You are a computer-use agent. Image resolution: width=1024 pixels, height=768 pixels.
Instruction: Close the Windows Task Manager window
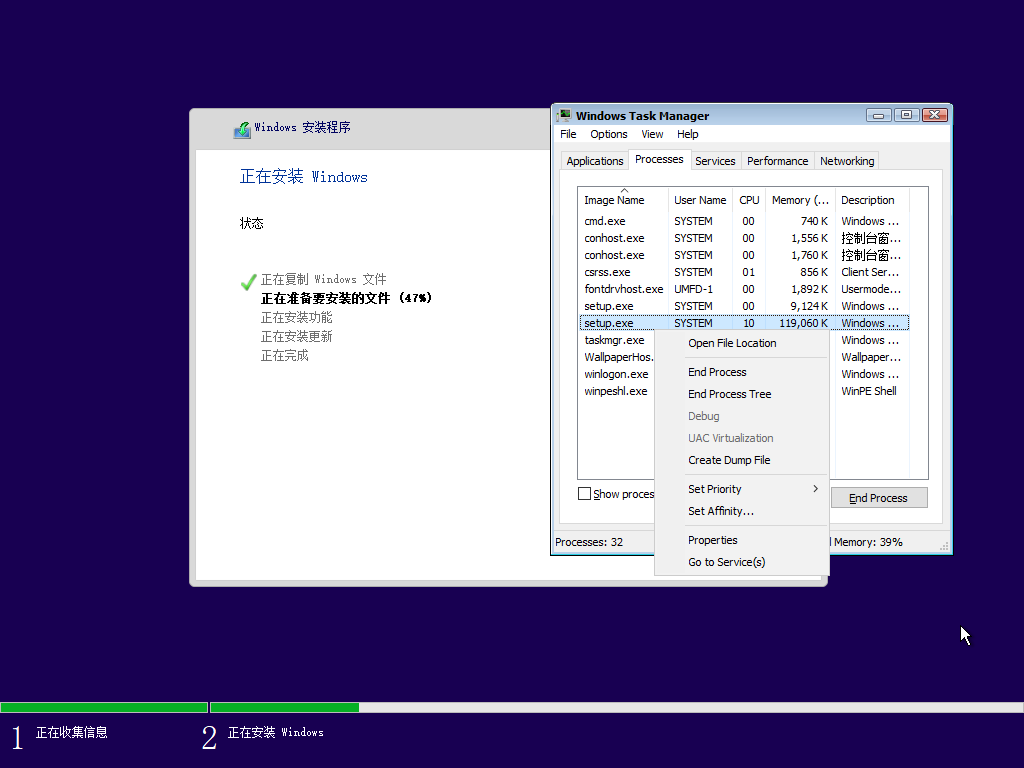tap(935, 115)
